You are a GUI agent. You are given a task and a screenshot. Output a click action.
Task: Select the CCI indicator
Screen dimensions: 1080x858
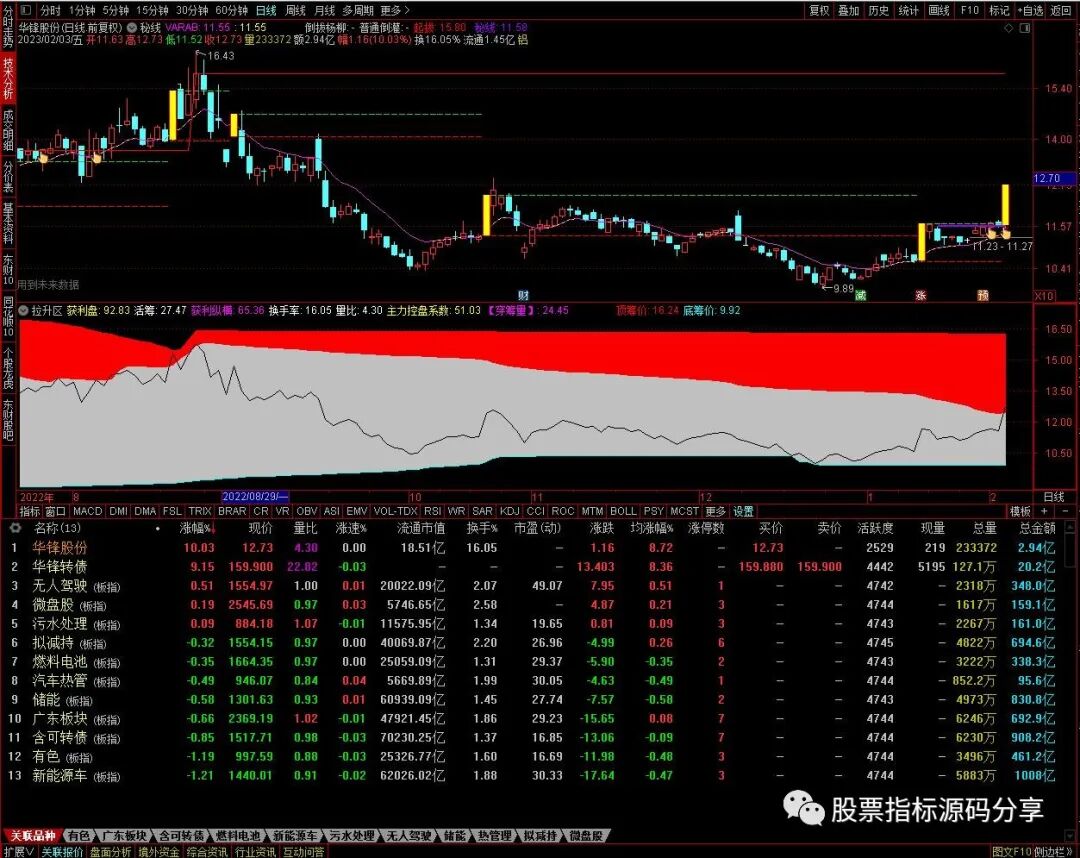535,512
